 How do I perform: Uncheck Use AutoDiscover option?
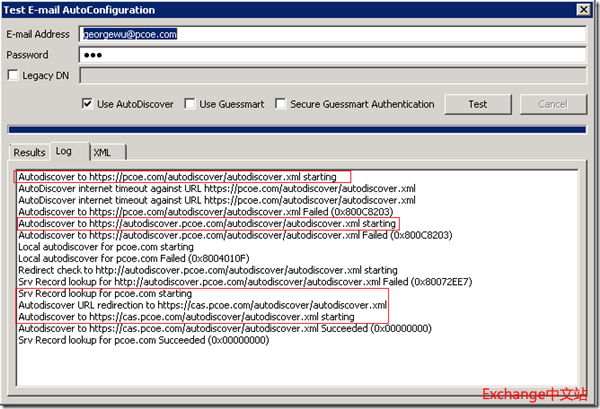pyautogui.click(x=87, y=104)
